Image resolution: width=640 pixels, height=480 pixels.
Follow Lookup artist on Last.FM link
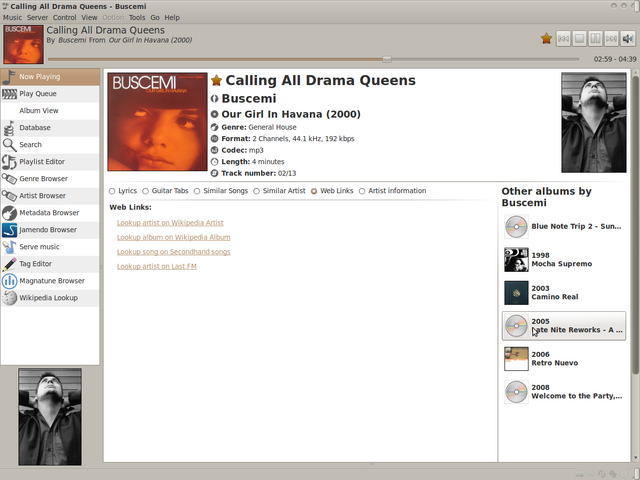click(157, 267)
